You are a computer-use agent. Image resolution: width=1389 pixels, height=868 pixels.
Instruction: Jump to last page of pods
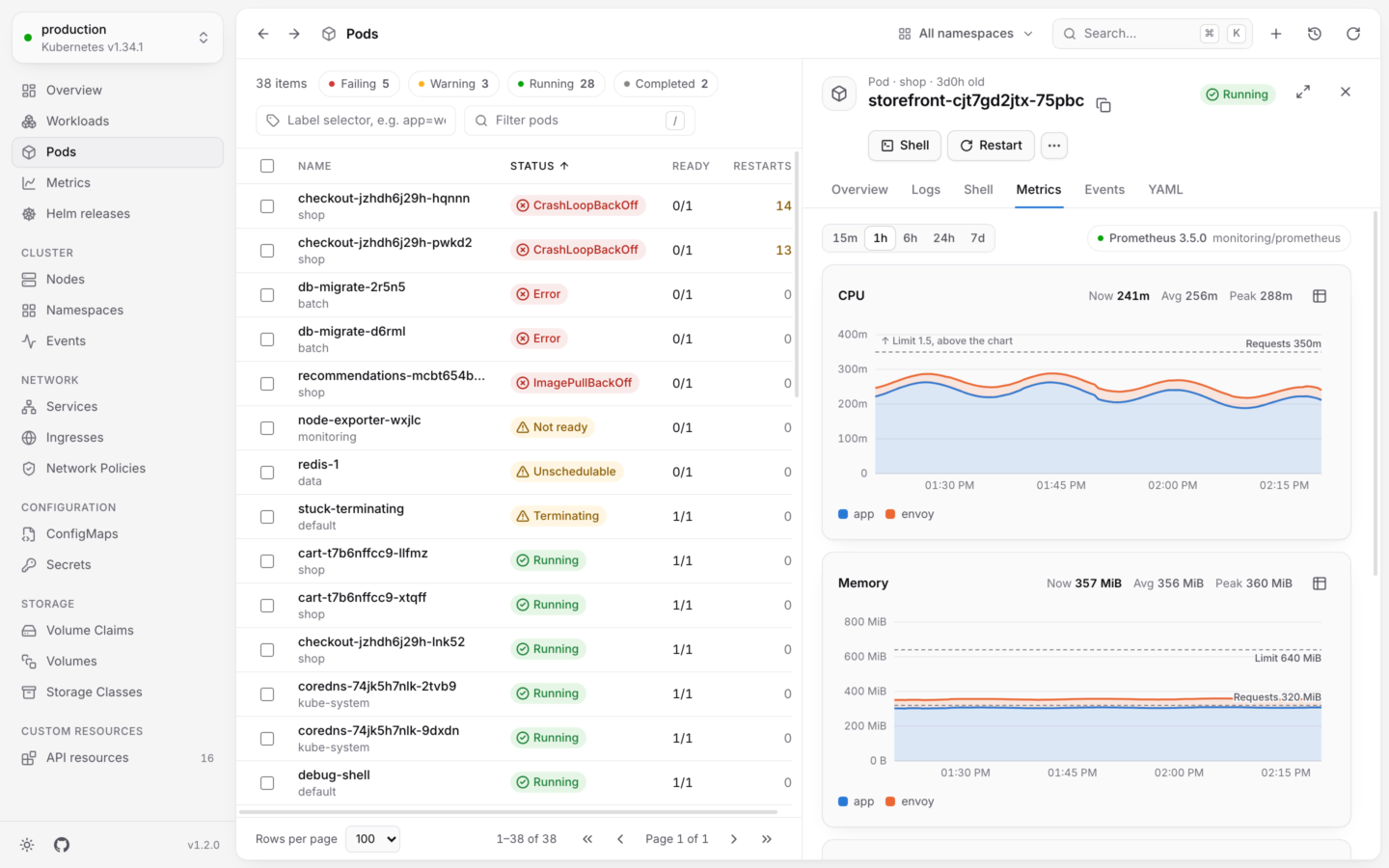pyautogui.click(x=767, y=839)
